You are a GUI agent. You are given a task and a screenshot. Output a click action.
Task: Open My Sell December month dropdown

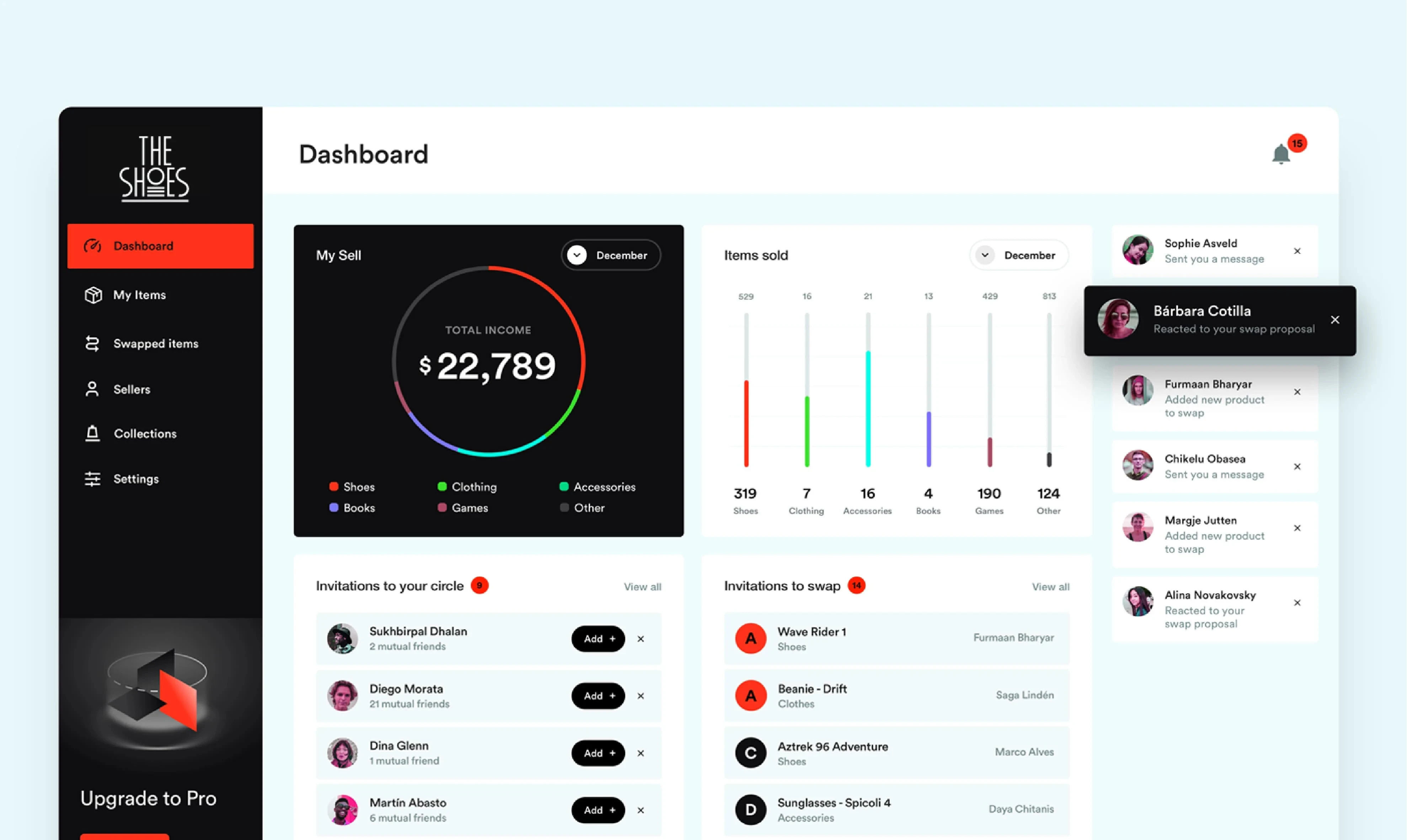(611, 255)
